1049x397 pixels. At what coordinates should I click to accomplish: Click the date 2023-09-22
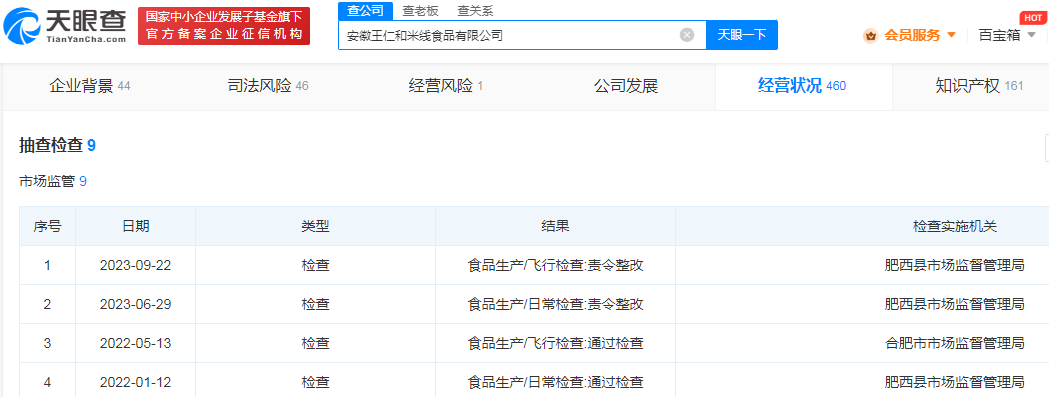click(136, 265)
